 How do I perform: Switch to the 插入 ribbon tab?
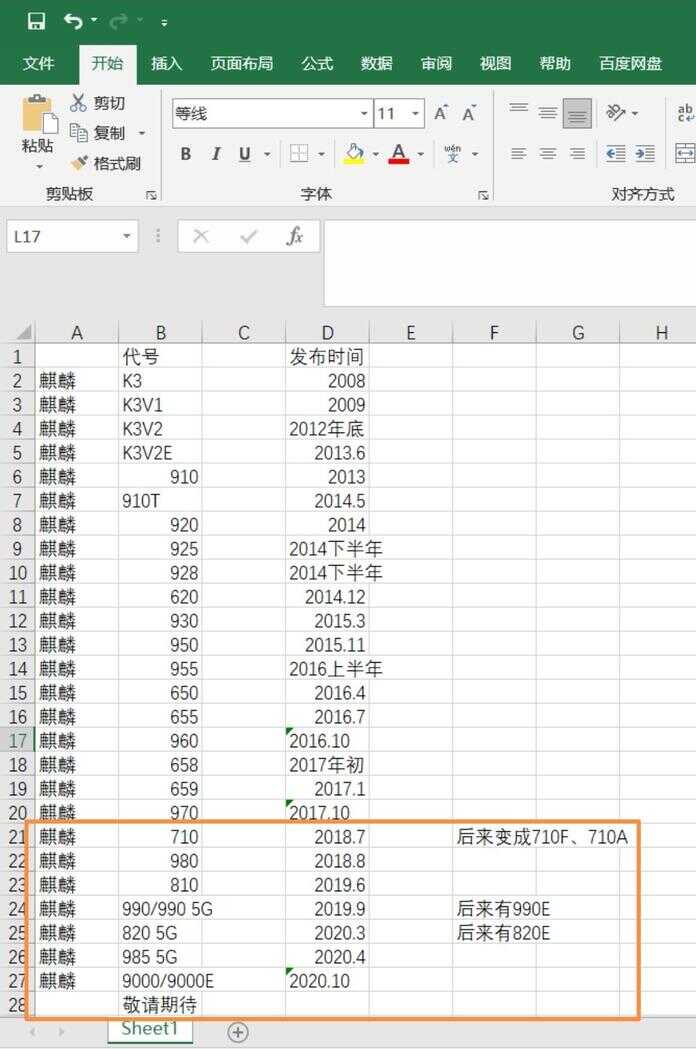tap(166, 64)
